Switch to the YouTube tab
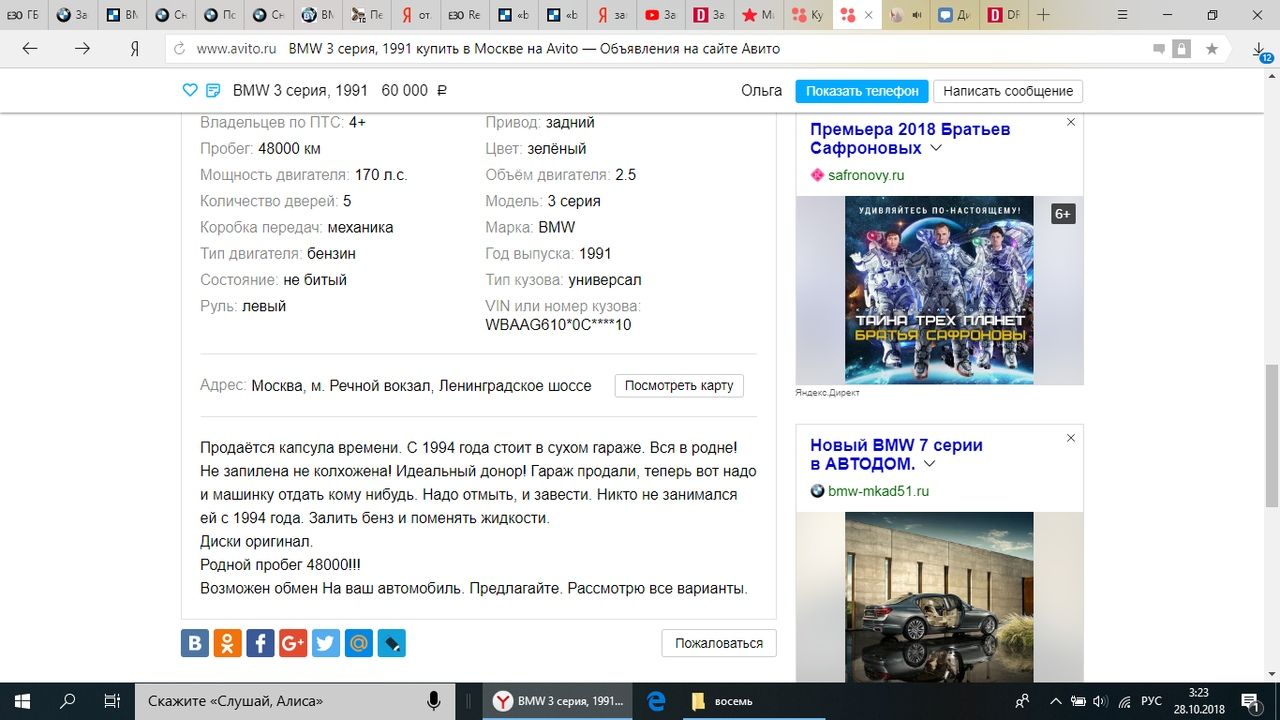Viewport: 1280px width, 720px height. click(x=662, y=15)
